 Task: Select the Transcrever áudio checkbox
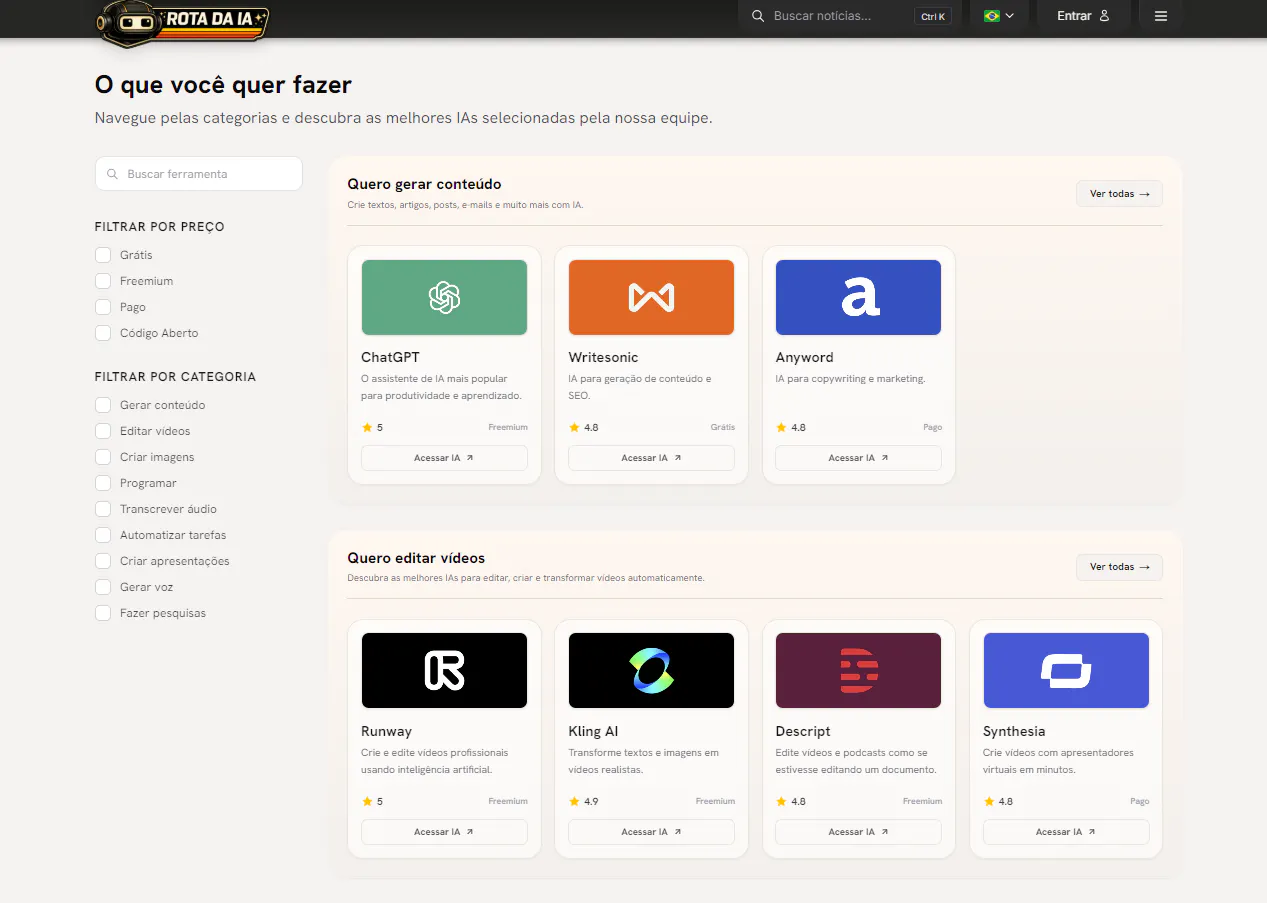point(103,509)
